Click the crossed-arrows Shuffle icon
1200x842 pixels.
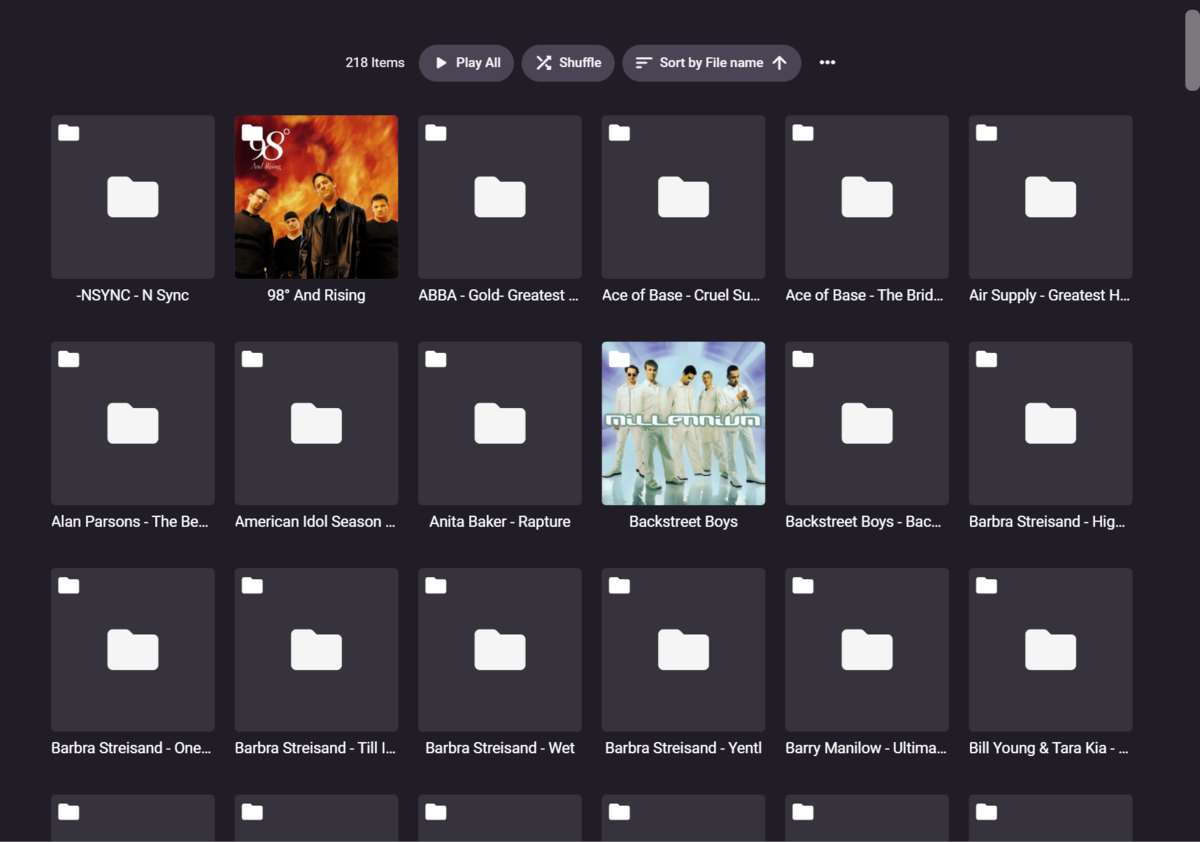(x=543, y=62)
